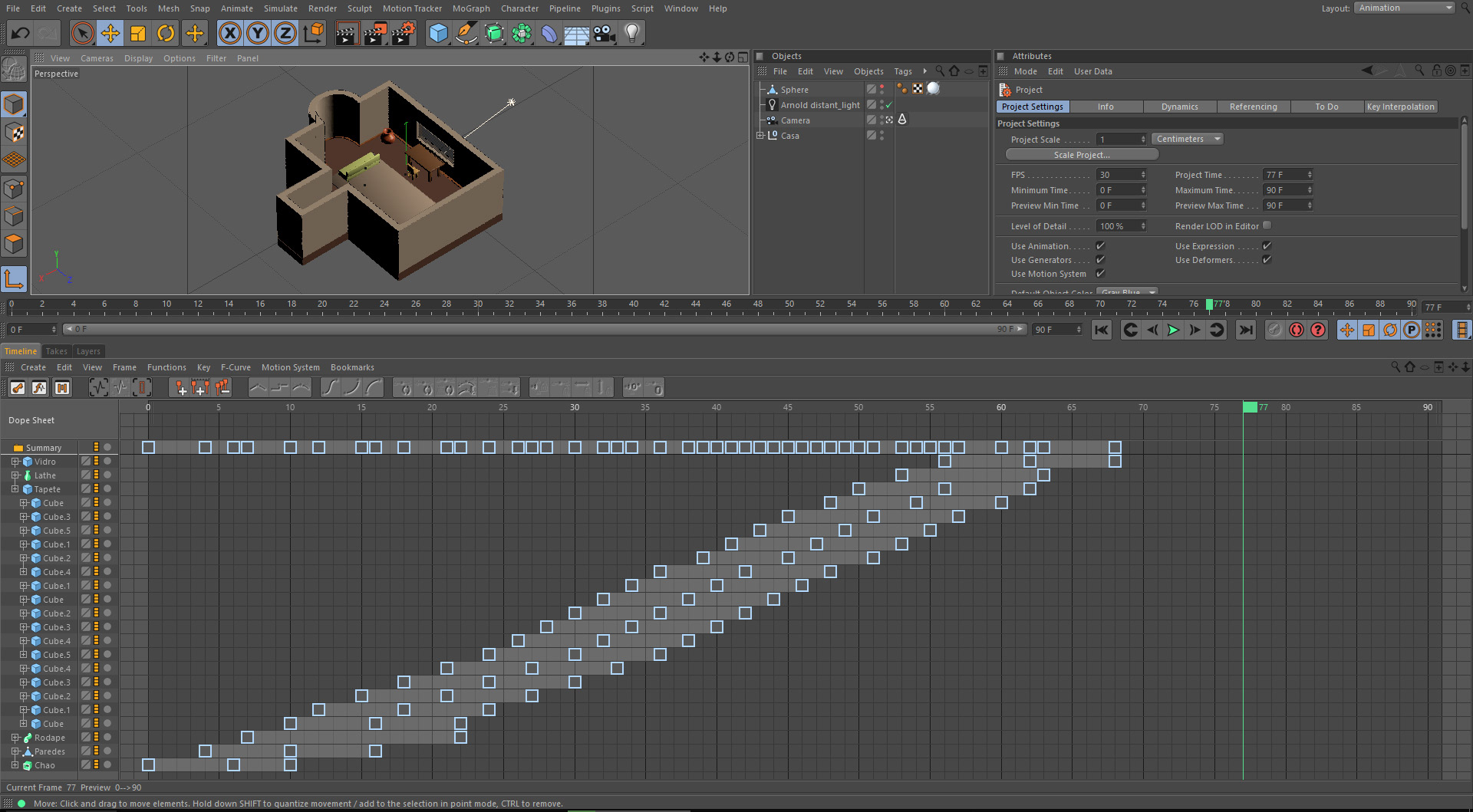Toggle the X axis lock

(229, 33)
